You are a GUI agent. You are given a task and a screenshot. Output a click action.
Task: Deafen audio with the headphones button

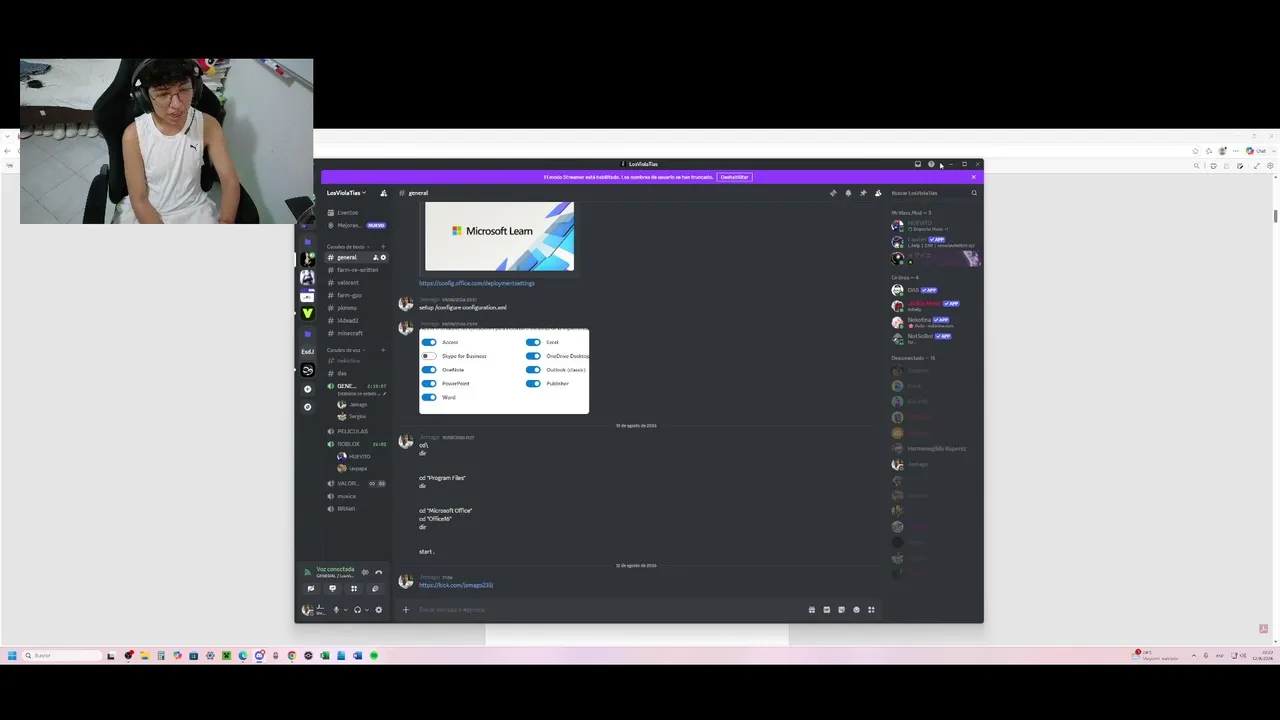pos(357,610)
